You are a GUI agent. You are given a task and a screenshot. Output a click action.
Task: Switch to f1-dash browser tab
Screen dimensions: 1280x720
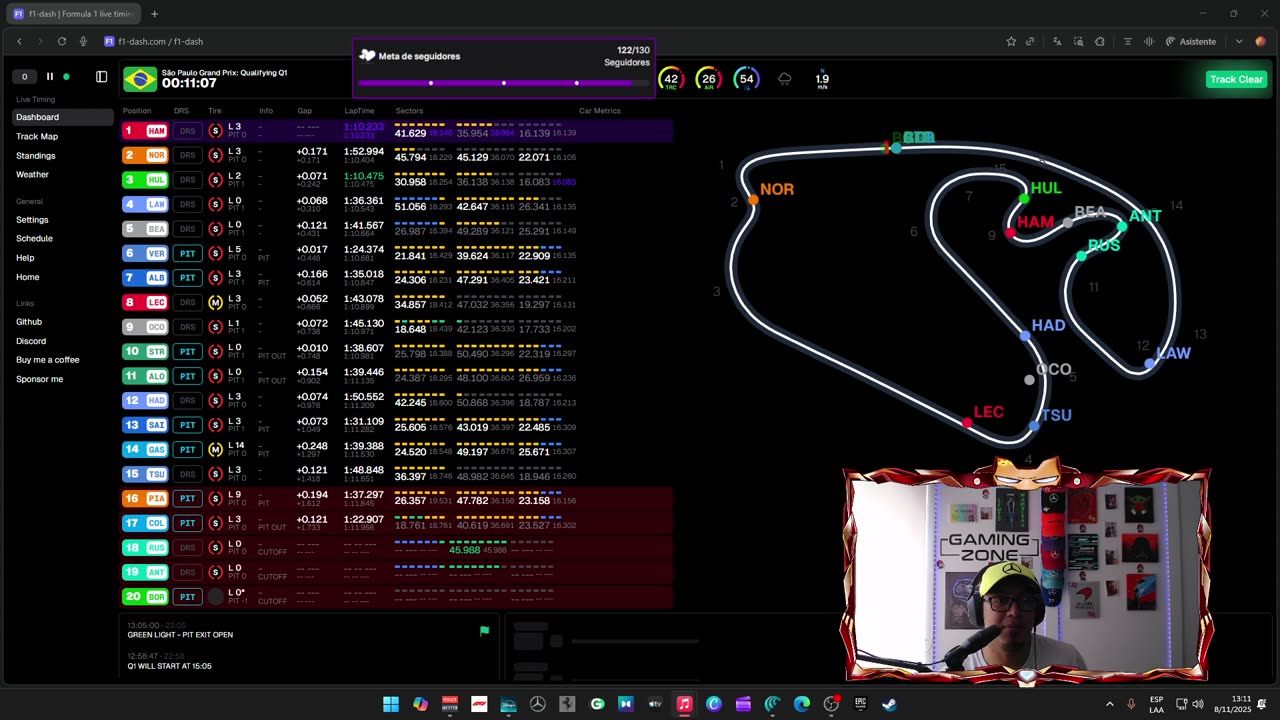click(73, 14)
